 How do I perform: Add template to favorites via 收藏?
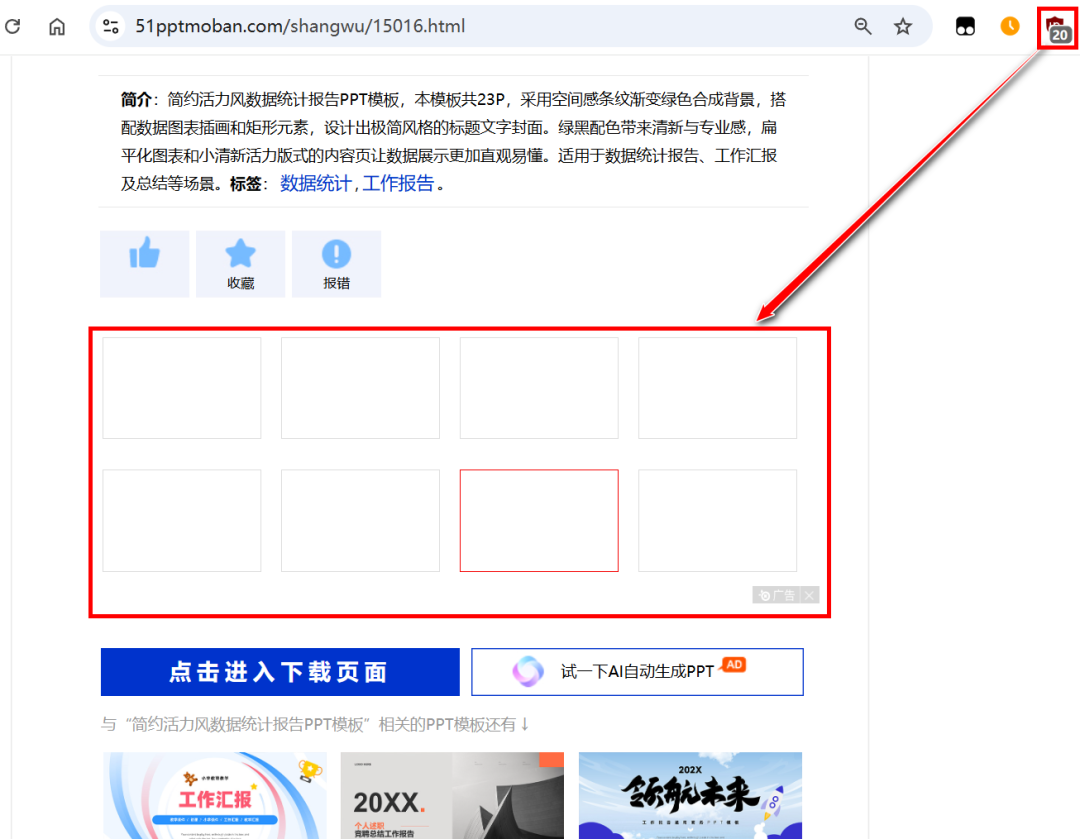(240, 263)
